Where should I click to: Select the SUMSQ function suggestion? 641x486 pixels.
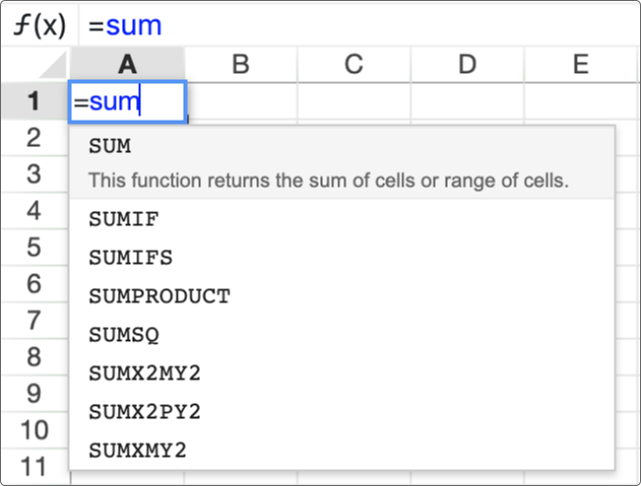342,334
